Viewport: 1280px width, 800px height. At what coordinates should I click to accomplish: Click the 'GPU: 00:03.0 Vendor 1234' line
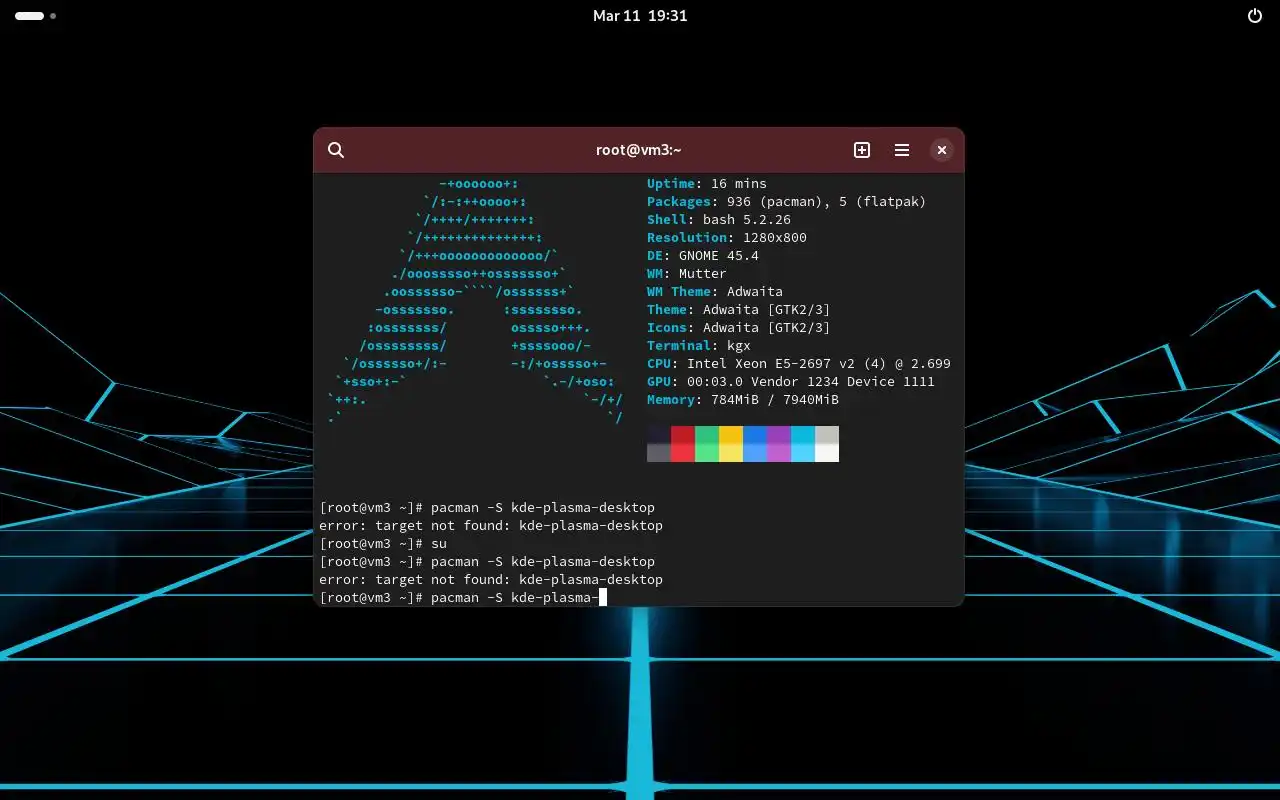pos(791,382)
